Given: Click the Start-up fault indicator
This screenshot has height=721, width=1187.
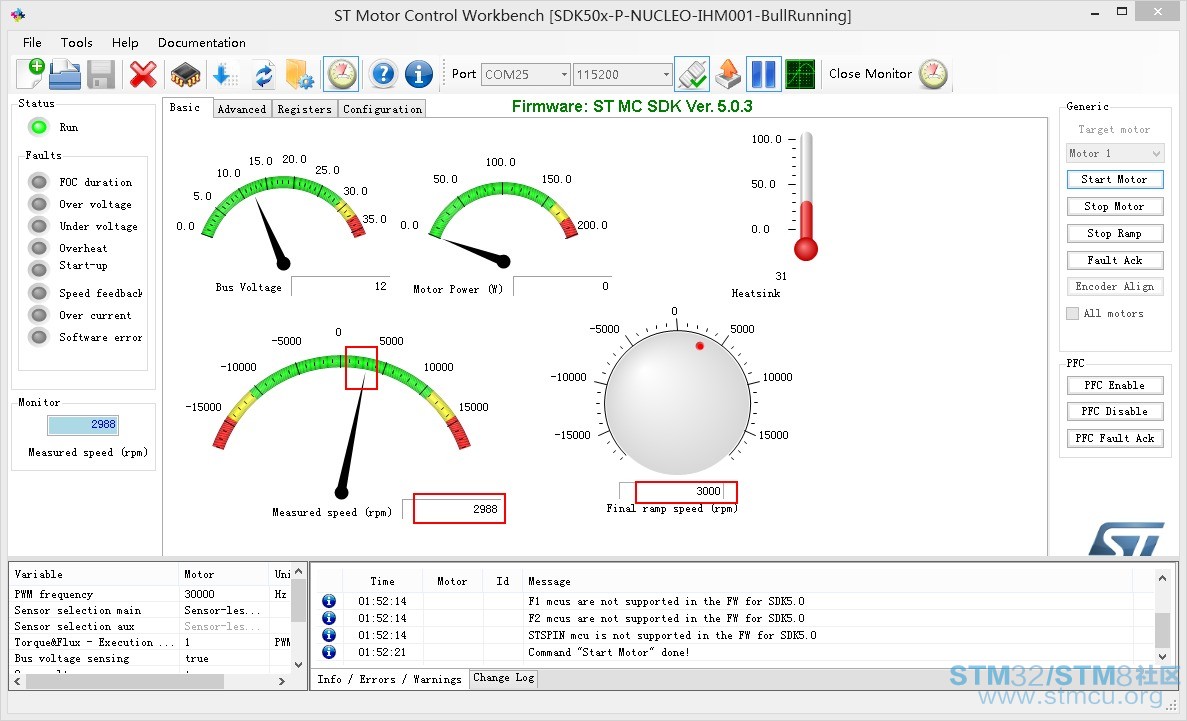Looking at the screenshot, I should 39,270.
